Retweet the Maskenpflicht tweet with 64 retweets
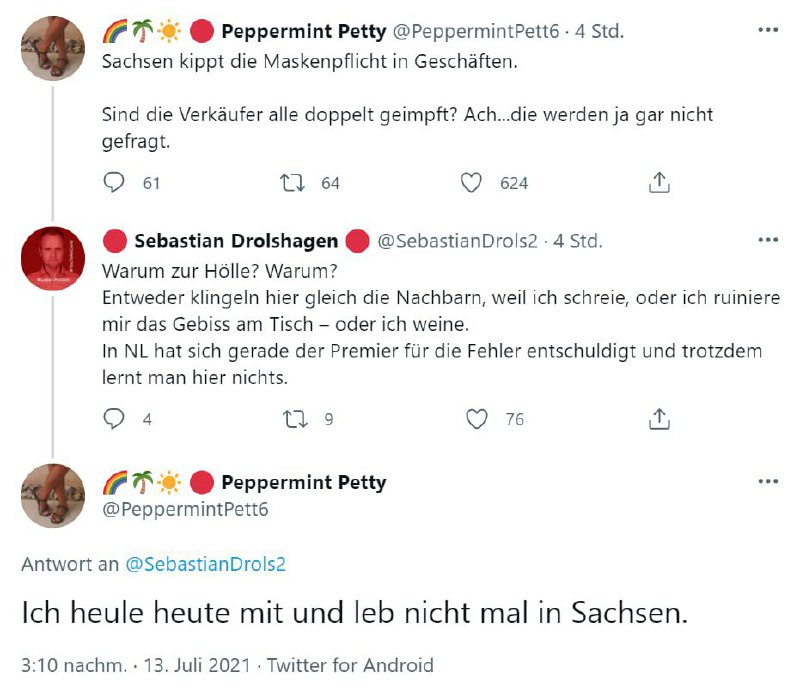800x697 pixels. coord(293,182)
